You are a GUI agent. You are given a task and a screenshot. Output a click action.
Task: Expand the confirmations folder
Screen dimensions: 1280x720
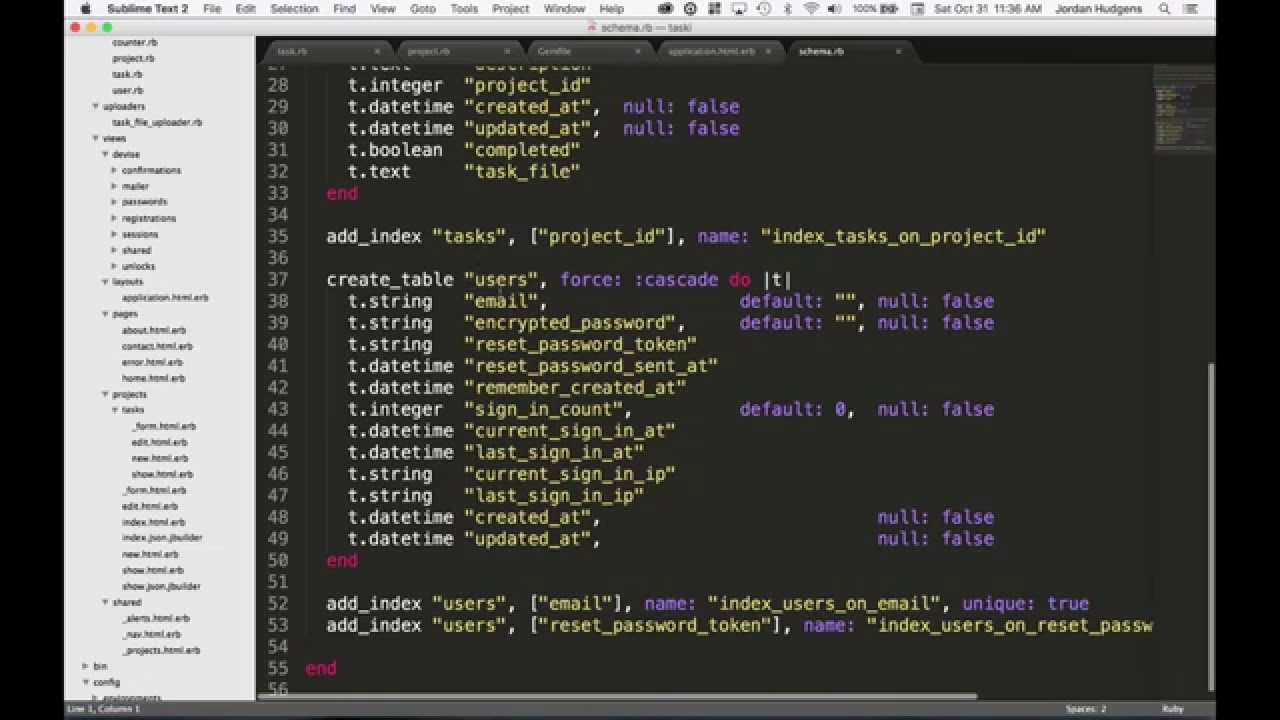tap(114, 170)
